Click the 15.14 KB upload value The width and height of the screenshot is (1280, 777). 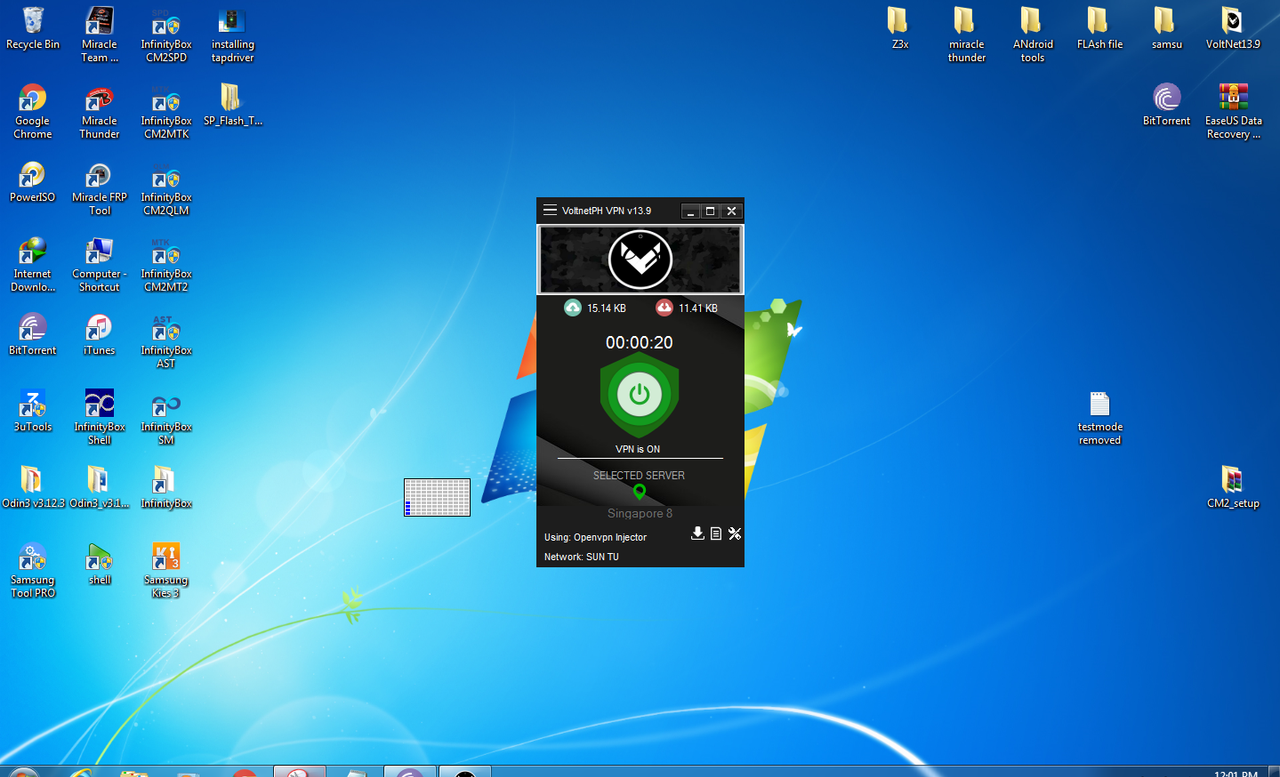tap(607, 308)
